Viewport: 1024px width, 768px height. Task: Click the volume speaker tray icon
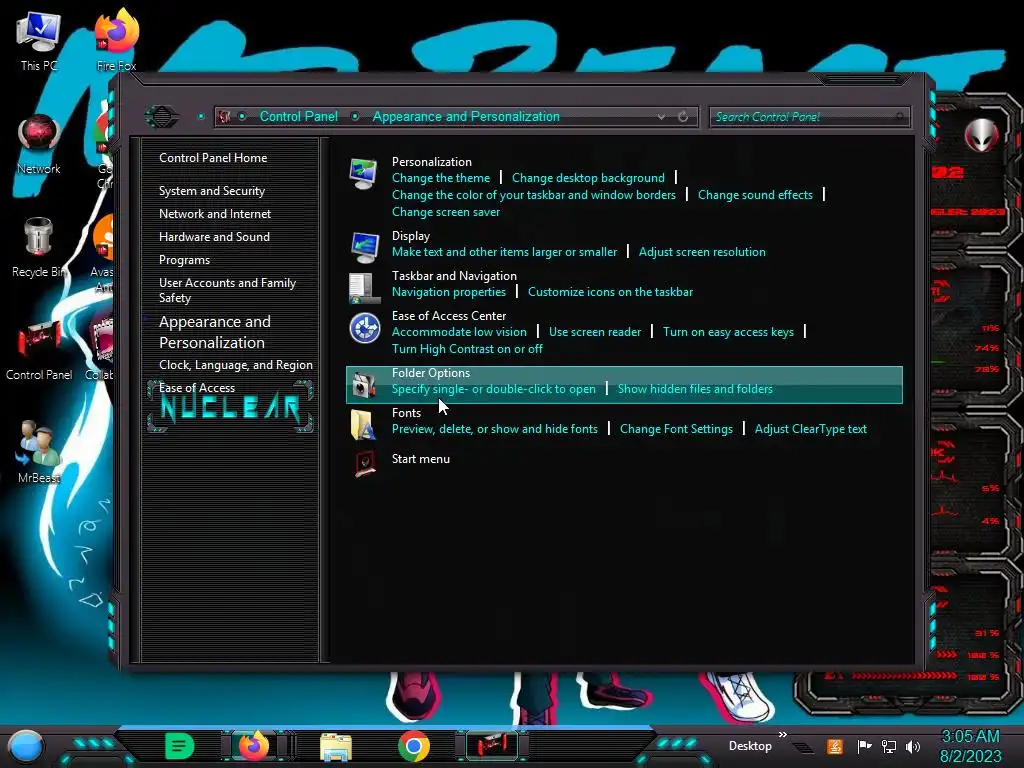913,746
